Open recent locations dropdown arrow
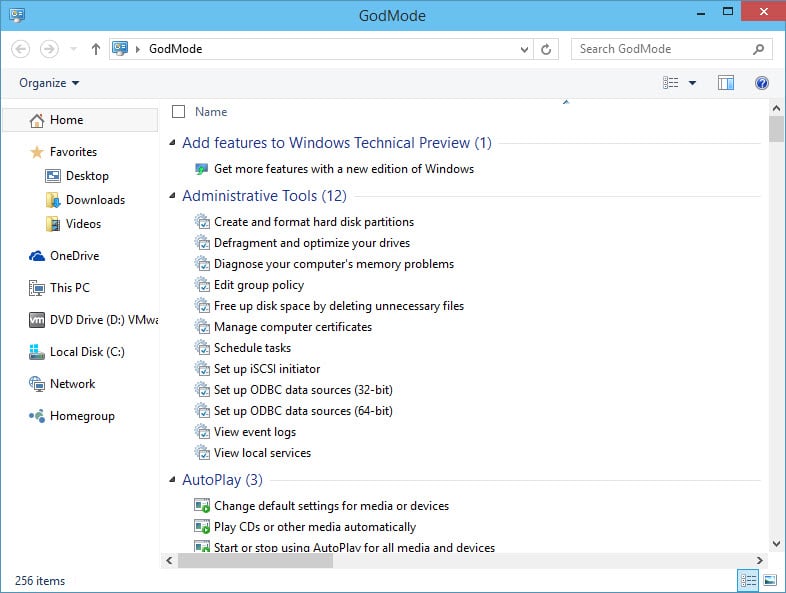This screenshot has height=593, width=786. click(x=74, y=49)
